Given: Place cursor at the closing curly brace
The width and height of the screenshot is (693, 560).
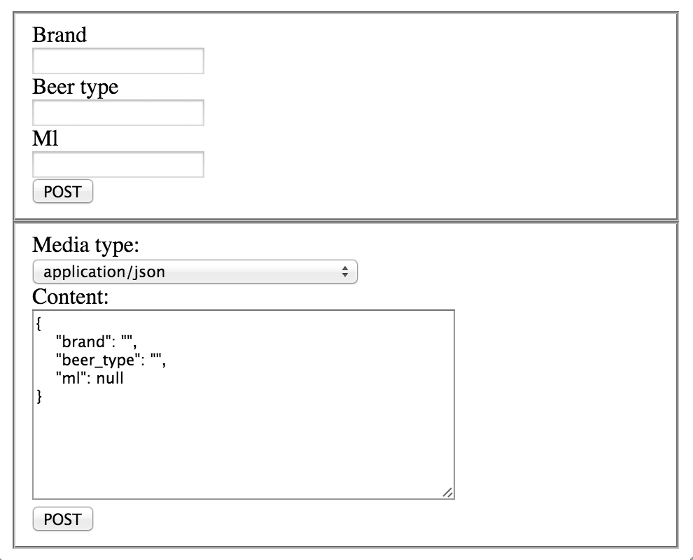Looking at the screenshot, I should point(39,396).
